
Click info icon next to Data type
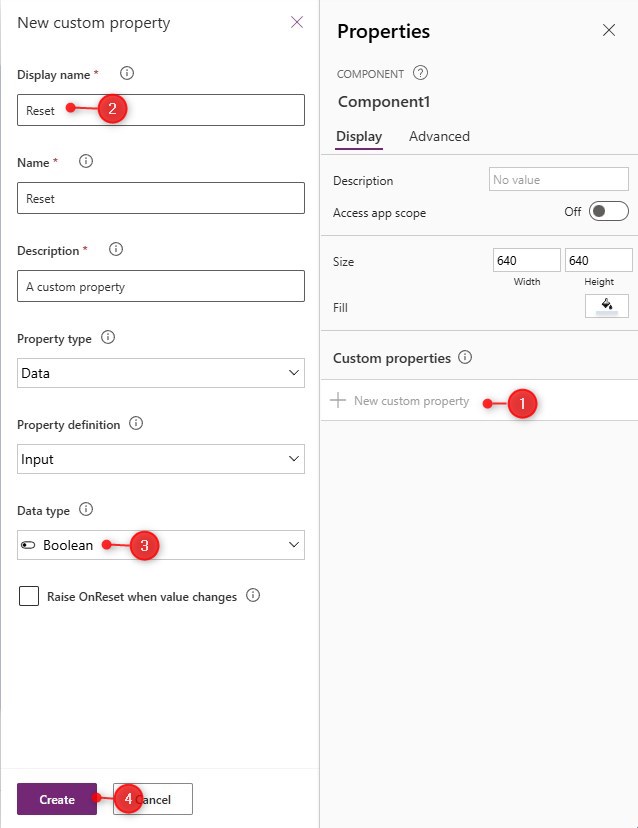86,509
